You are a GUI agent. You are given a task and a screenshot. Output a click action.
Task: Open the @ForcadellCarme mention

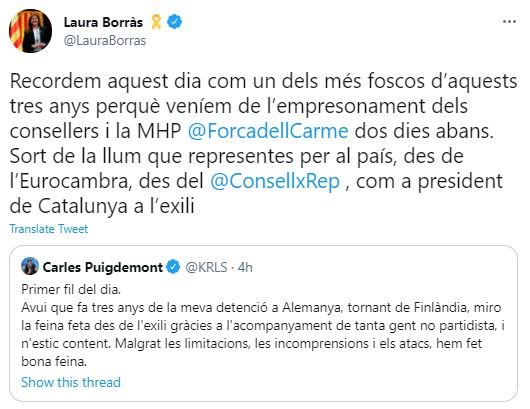tap(268, 131)
